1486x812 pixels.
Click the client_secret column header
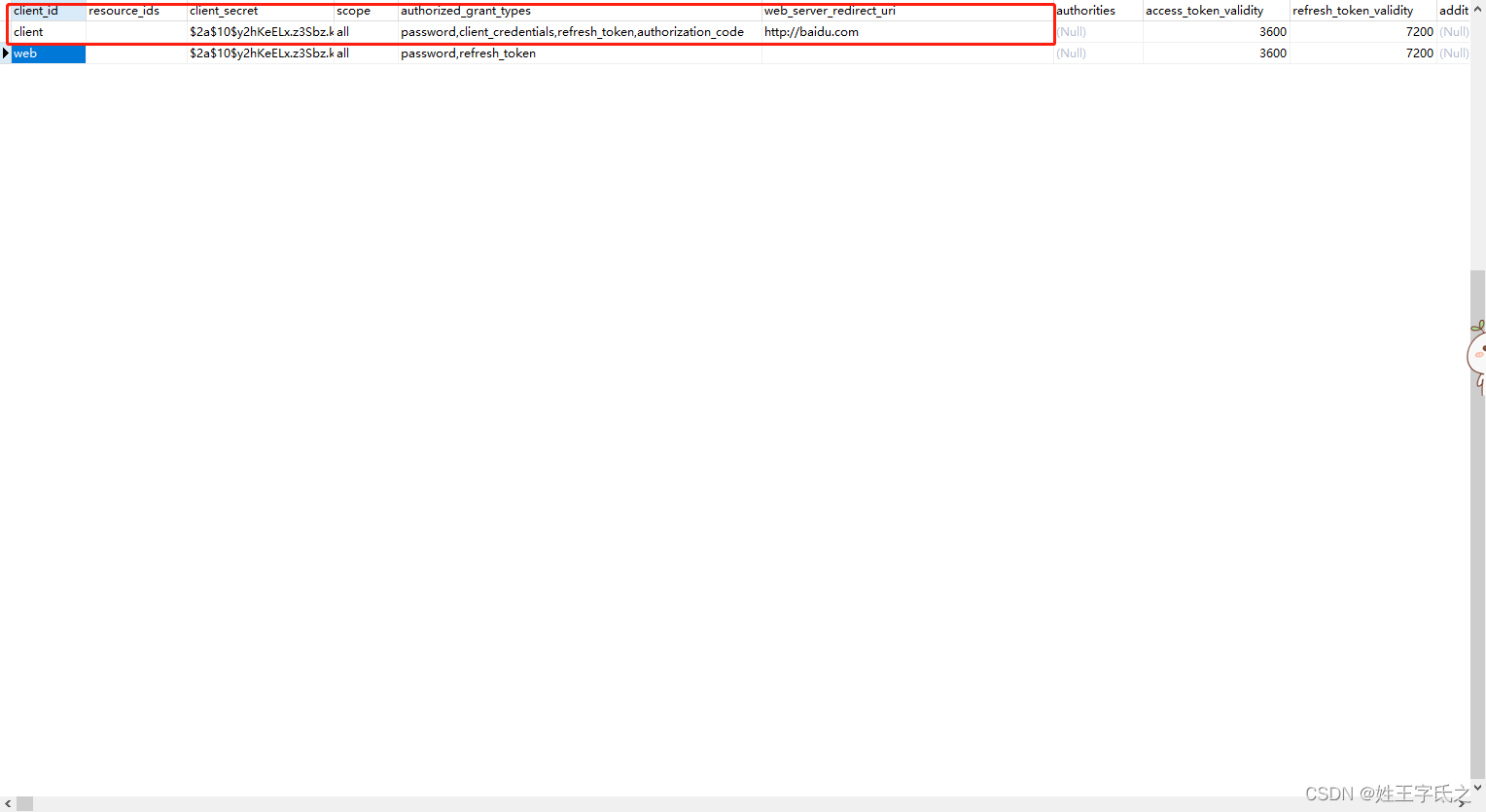(x=261, y=11)
